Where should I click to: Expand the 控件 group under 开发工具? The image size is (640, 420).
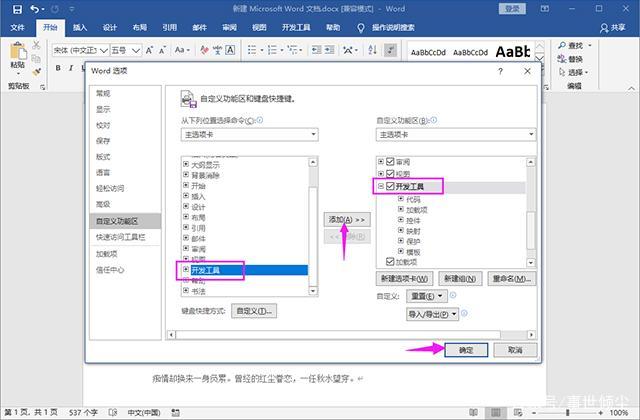[401, 220]
